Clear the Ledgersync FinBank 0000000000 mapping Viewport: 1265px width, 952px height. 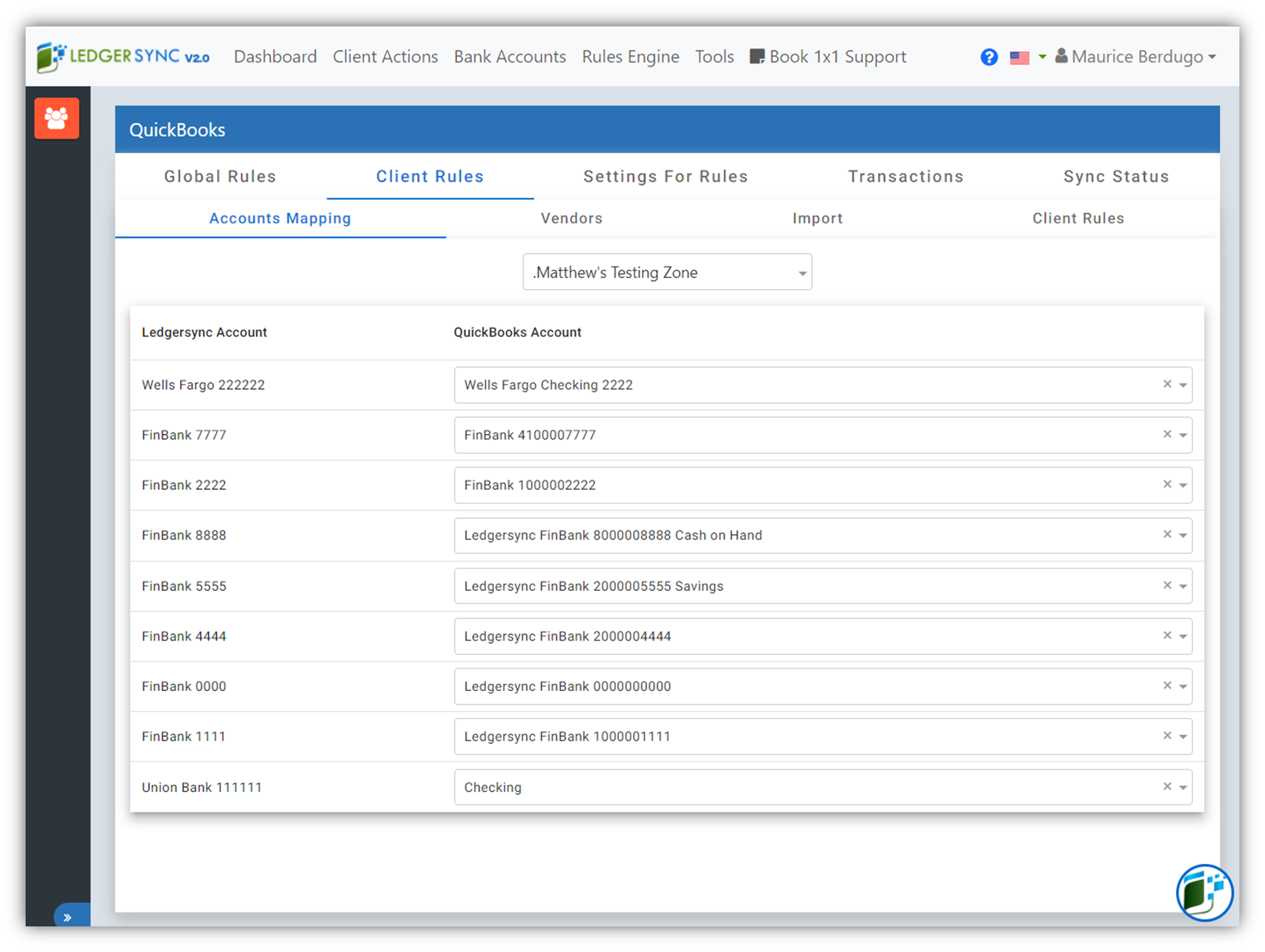(1167, 685)
